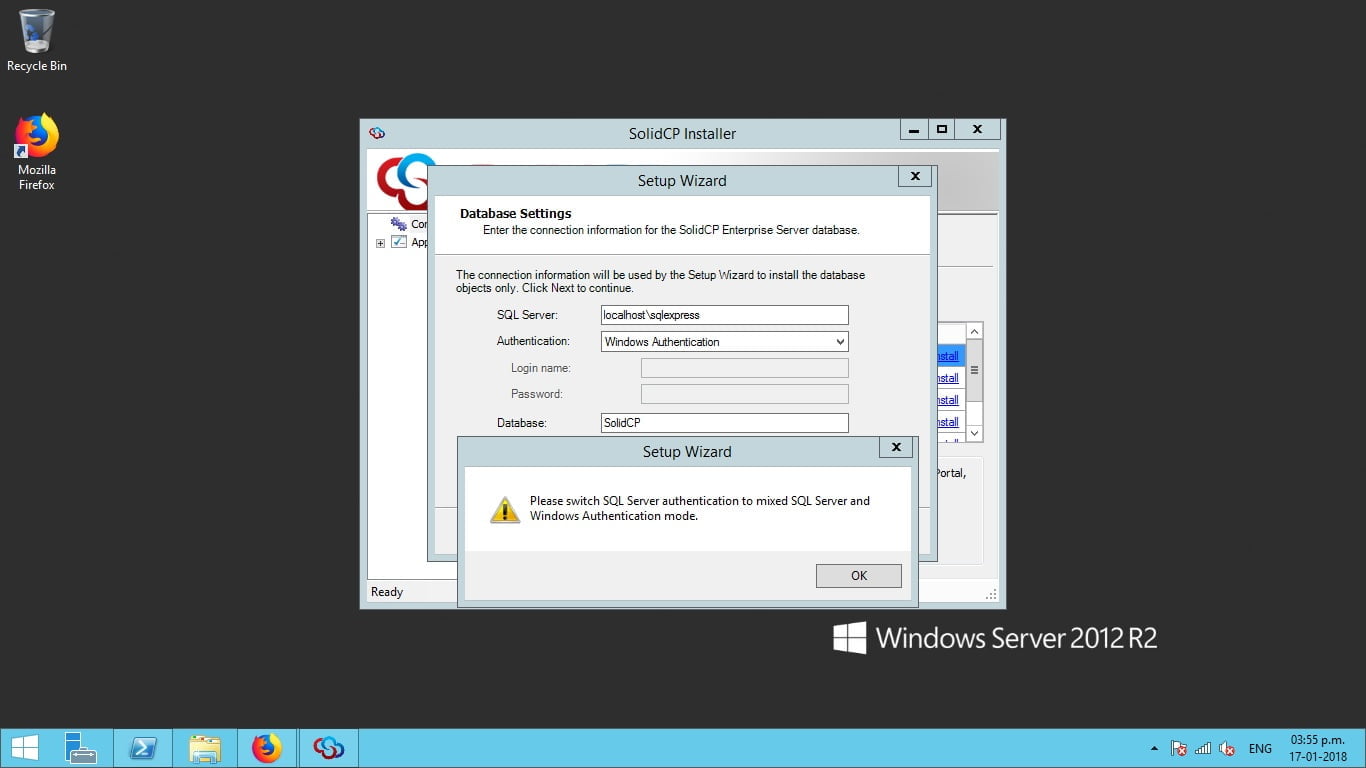This screenshot has width=1366, height=768.
Task: Click the "Database:" label
Action: [x=522, y=423]
